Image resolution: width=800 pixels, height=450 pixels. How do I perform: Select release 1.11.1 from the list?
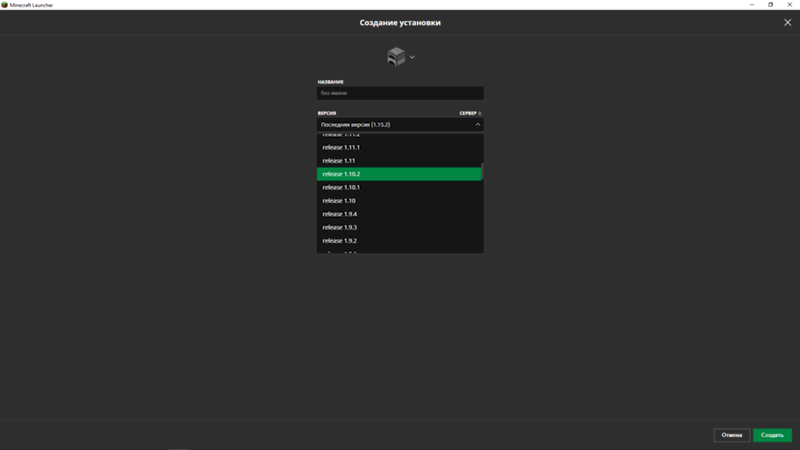point(399,147)
